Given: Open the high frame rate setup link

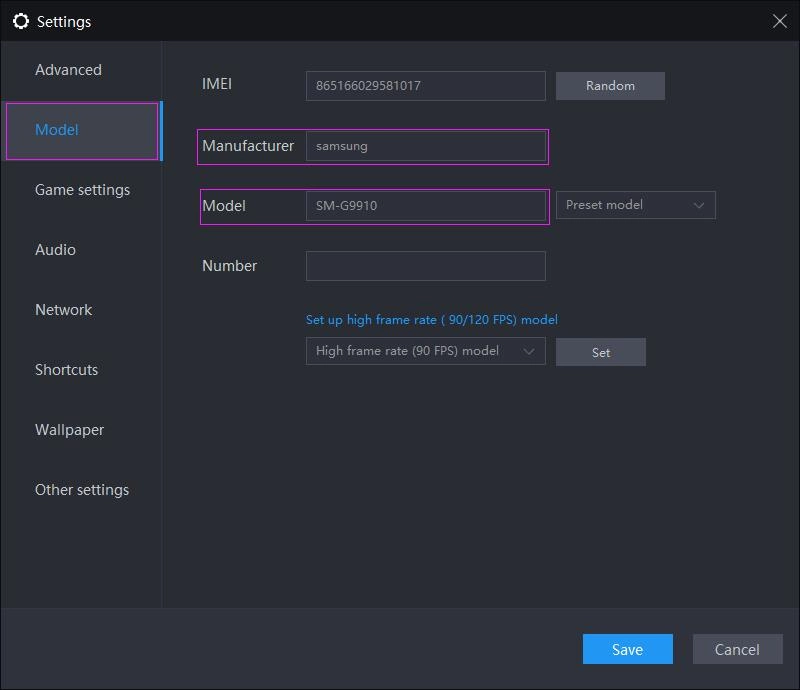Looking at the screenshot, I should (x=434, y=319).
